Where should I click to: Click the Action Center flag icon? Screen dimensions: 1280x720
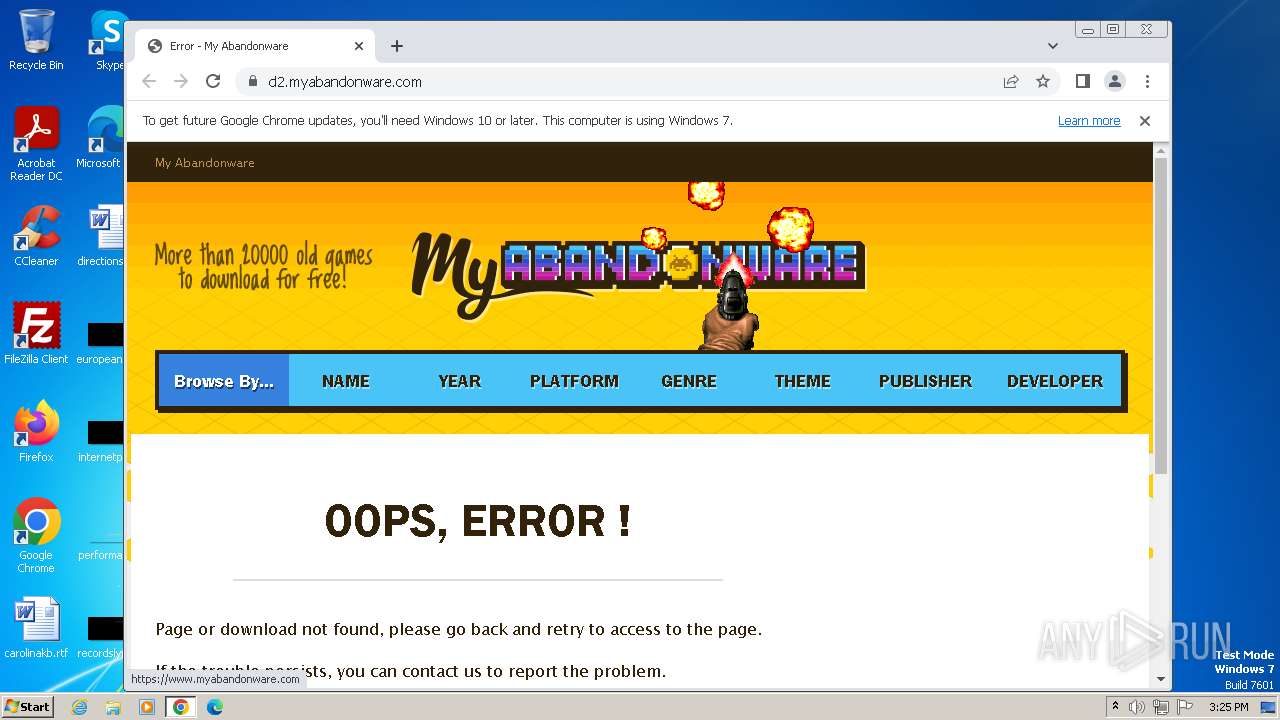pos(1185,707)
